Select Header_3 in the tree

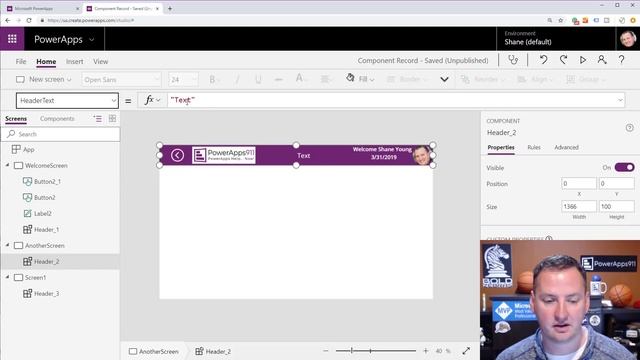coord(47,293)
